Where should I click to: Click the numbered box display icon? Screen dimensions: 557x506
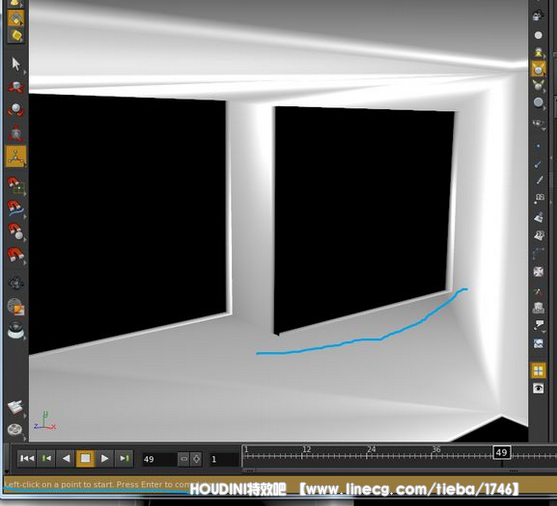[x=539, y=198]
